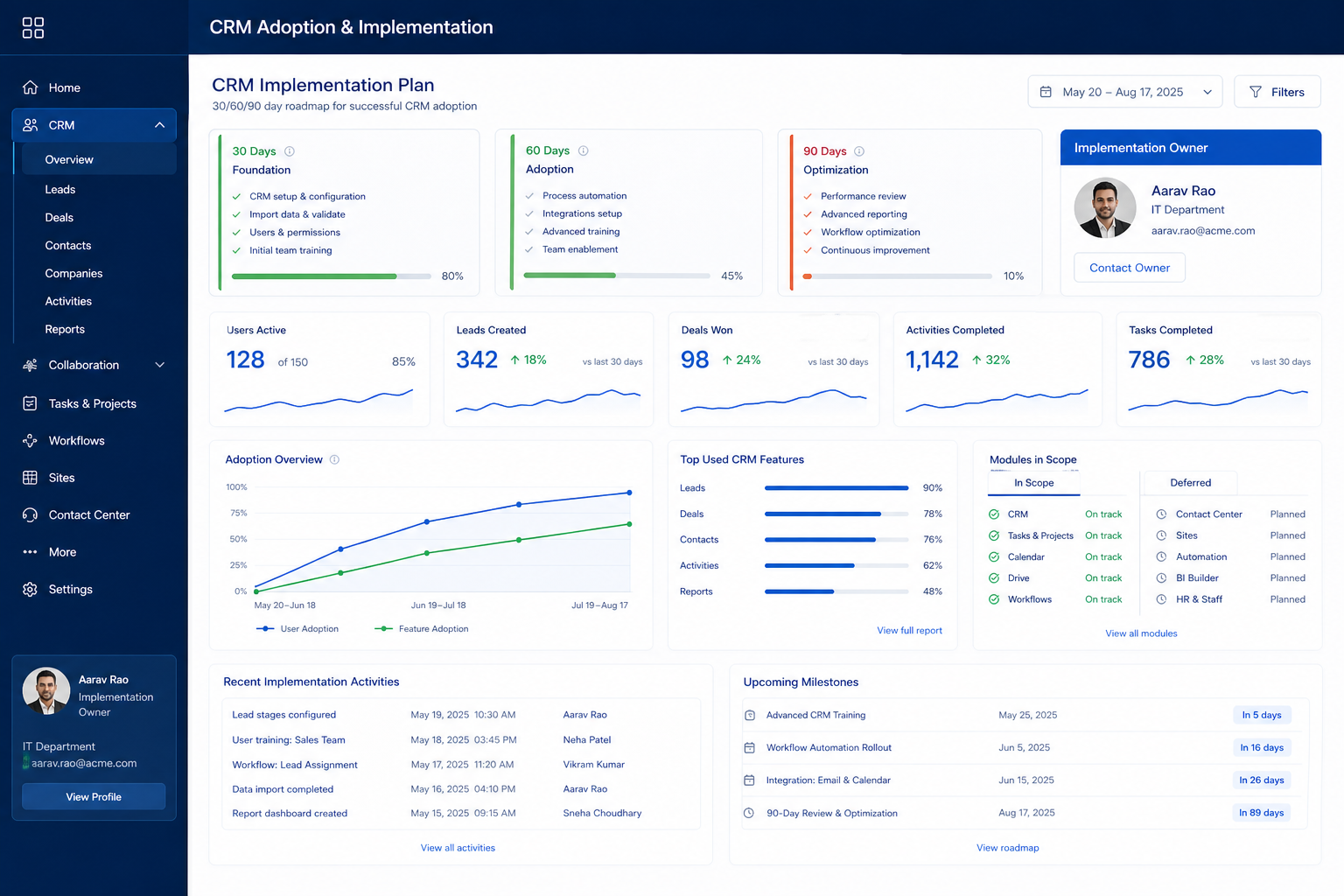
Task: Toggle Workflow optimization checkmark
Action: pyautogui.click(x=808, y=233)
